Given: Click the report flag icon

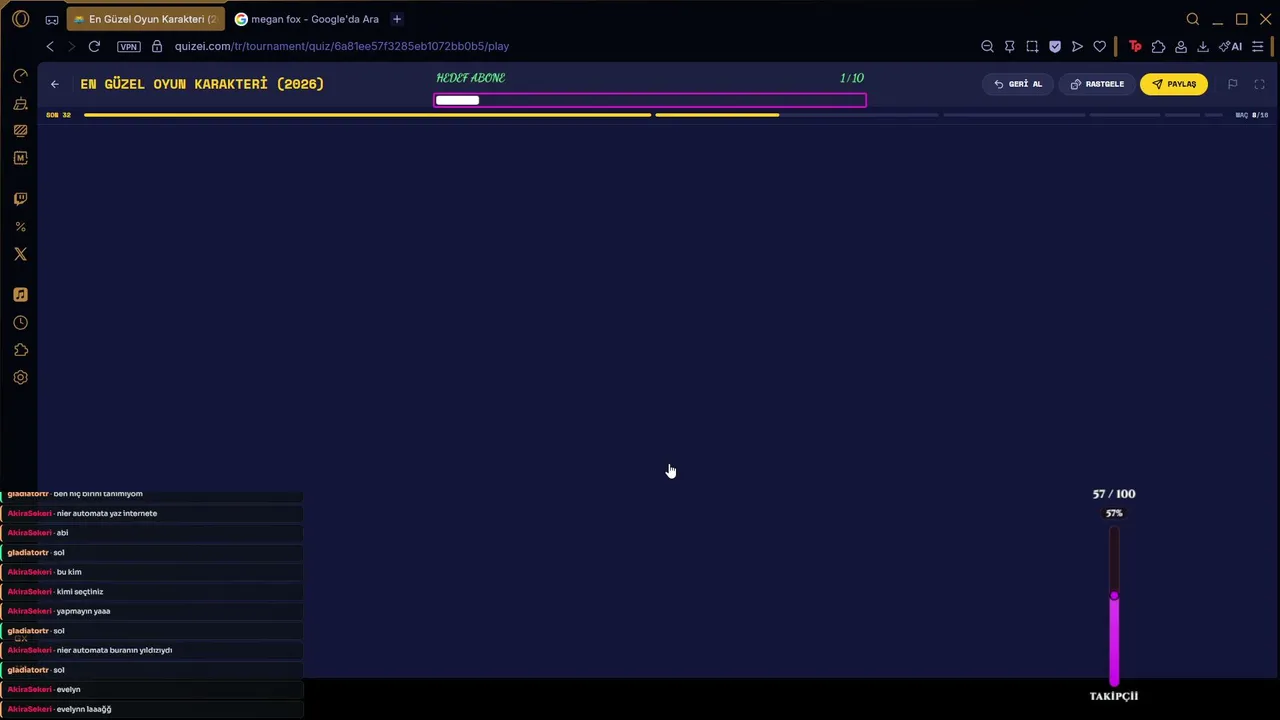Looking at the screenshot, I should (1232, 84).
